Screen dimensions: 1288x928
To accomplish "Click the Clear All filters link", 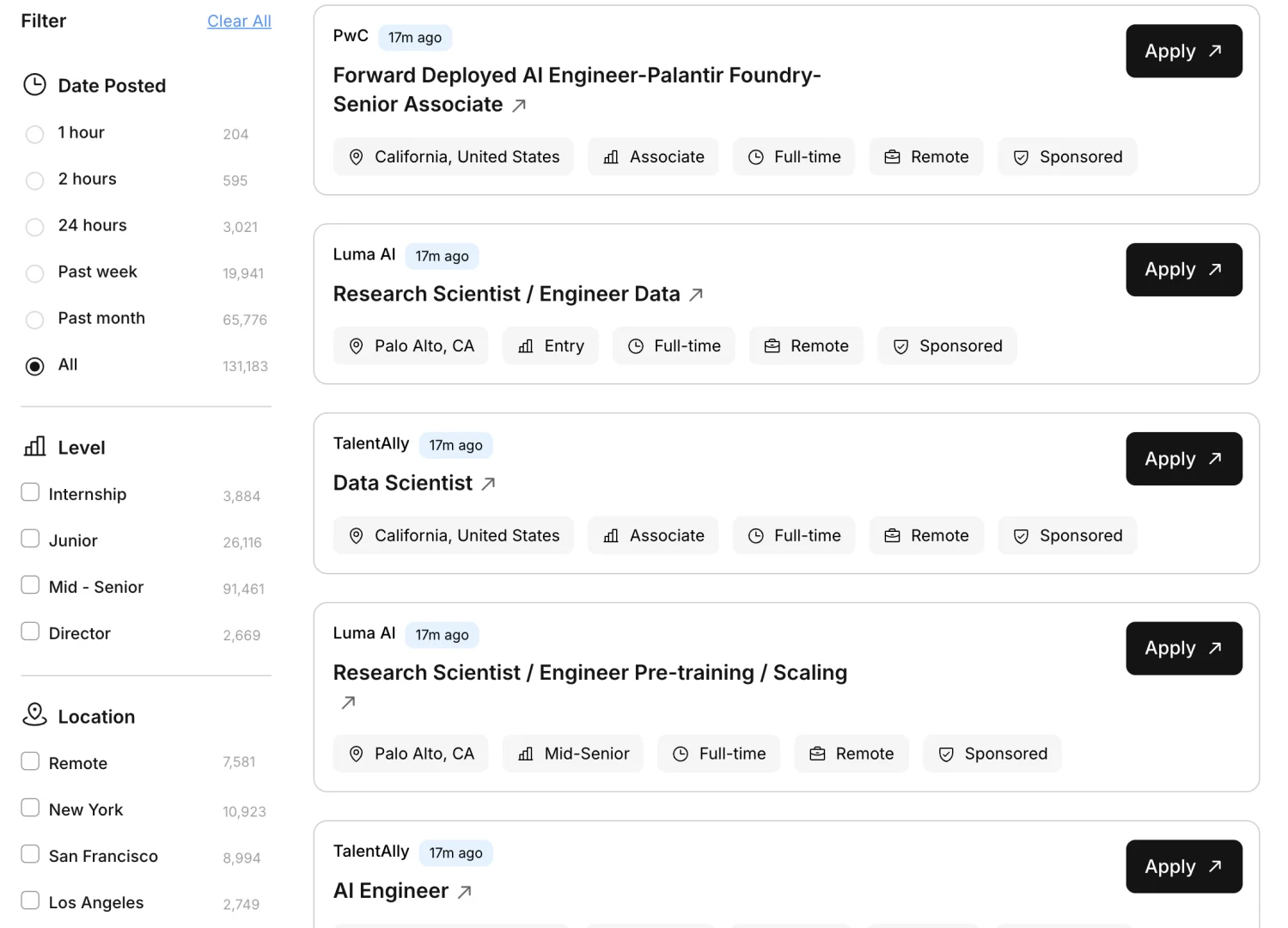I will (239, 21).
